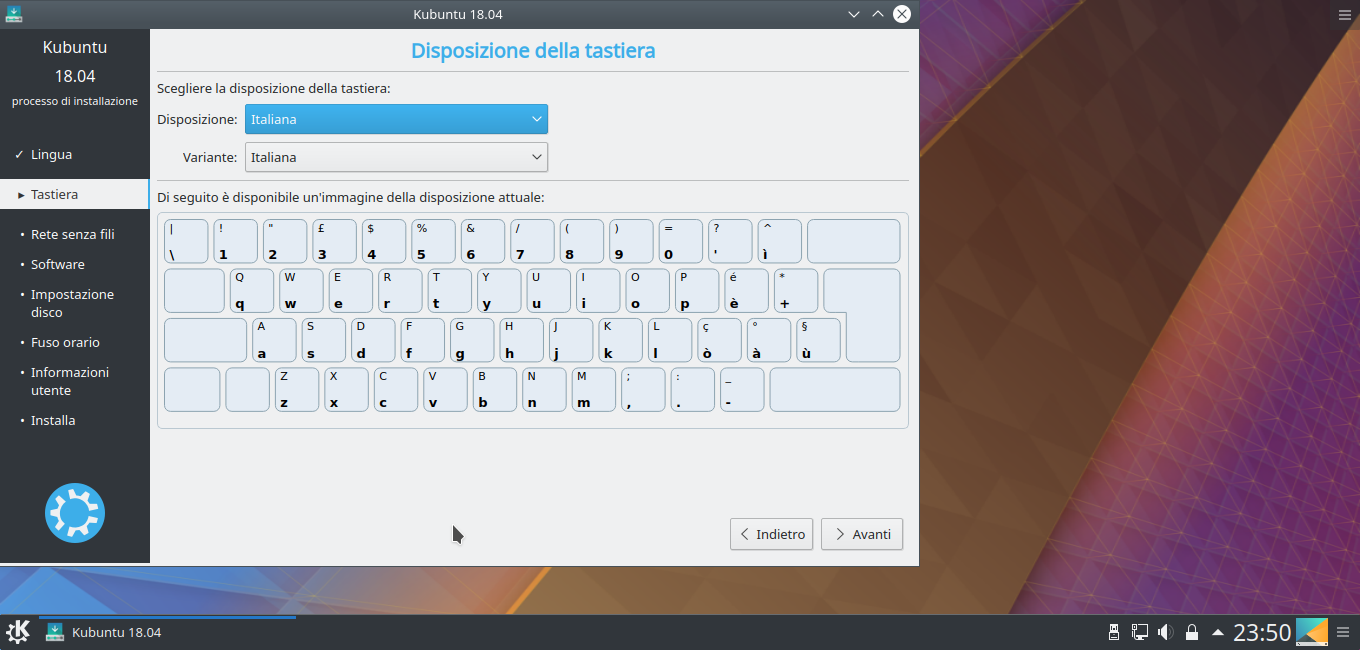Click the K key in keyboard preview
The image size is (1360, 650).
click(x=621, y=340)
